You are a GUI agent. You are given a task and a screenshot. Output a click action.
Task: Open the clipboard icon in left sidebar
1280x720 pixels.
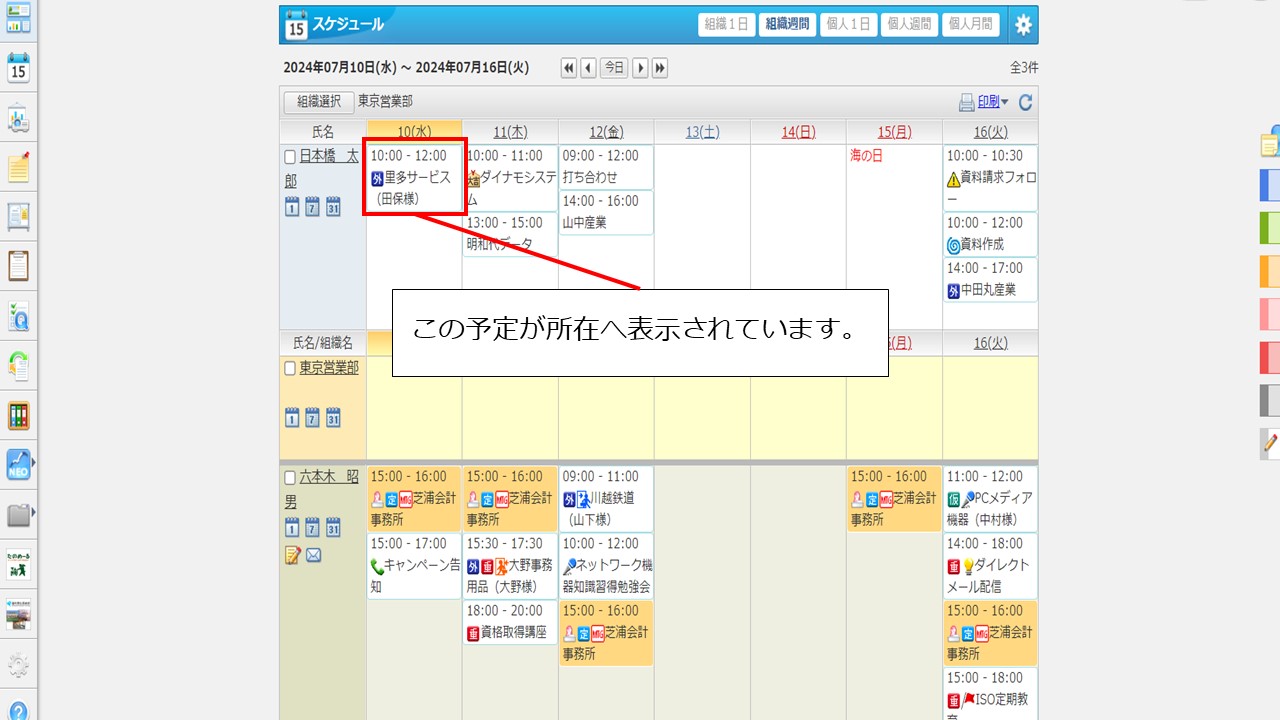click(18, 266)
